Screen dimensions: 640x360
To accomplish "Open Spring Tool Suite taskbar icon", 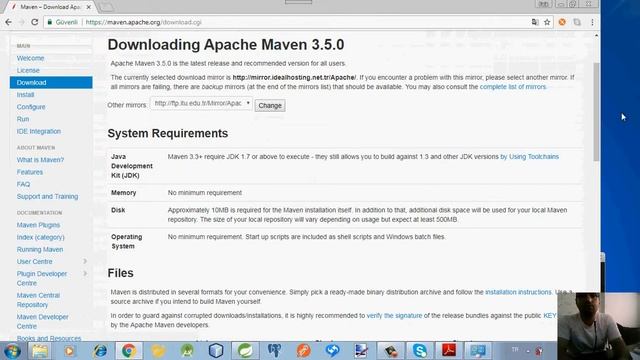I will coord(245,351).
